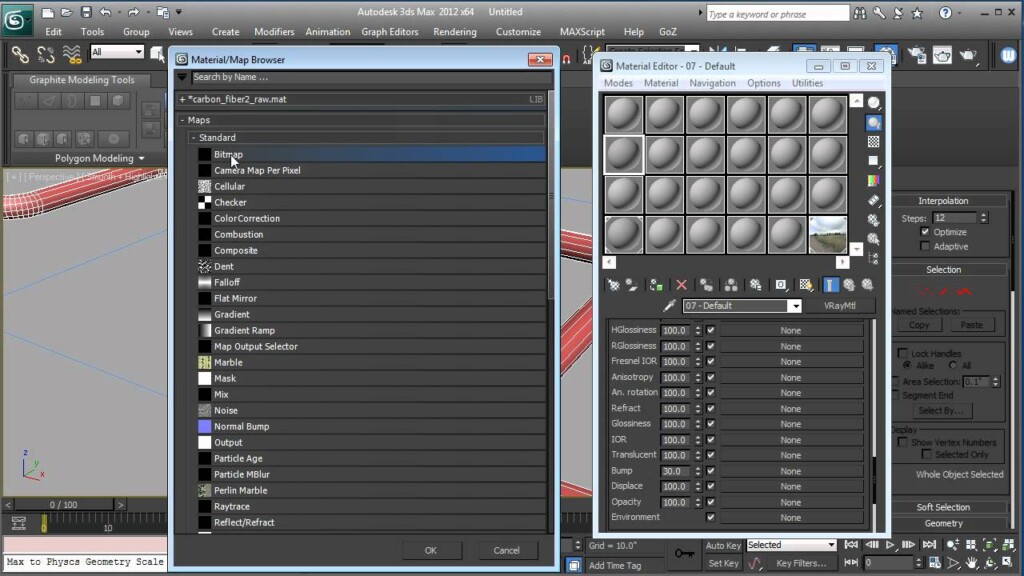Screen dimensions: 1024x576
Task: Click the Play Animation button
Action: pyautogui.click(x=889, y=545)
